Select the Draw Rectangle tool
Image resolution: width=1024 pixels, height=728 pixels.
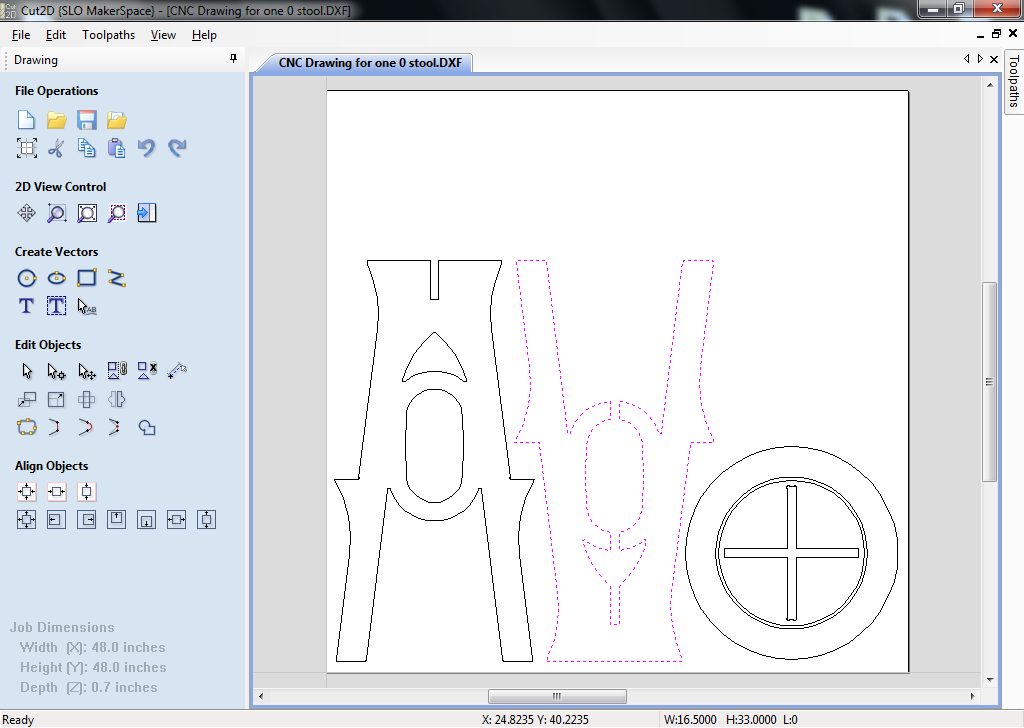click(87, 278)
